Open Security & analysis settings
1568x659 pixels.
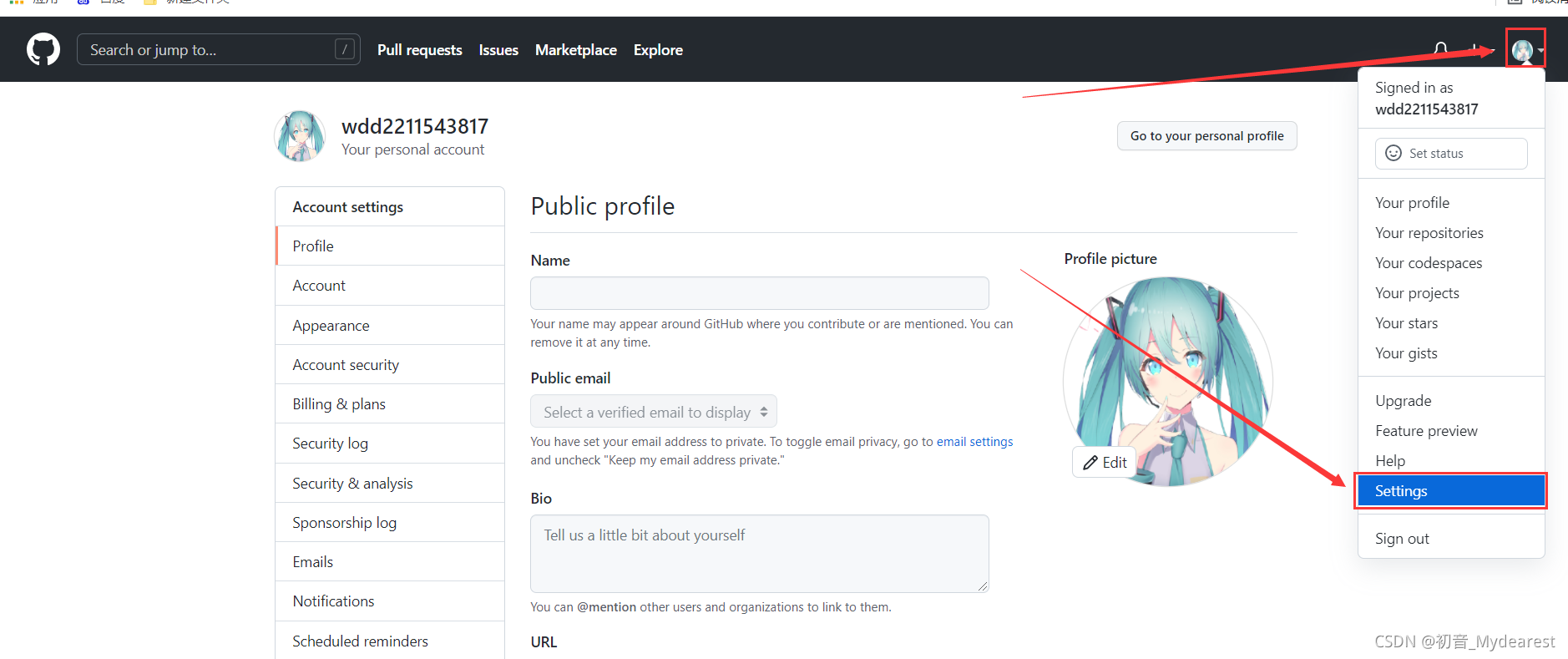pos(390,484)
